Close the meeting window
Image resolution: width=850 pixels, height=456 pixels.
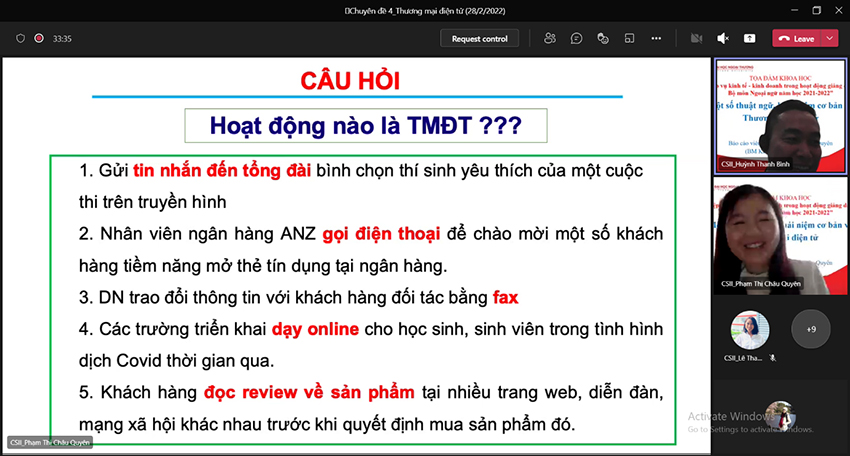click(x=839, y=10)
